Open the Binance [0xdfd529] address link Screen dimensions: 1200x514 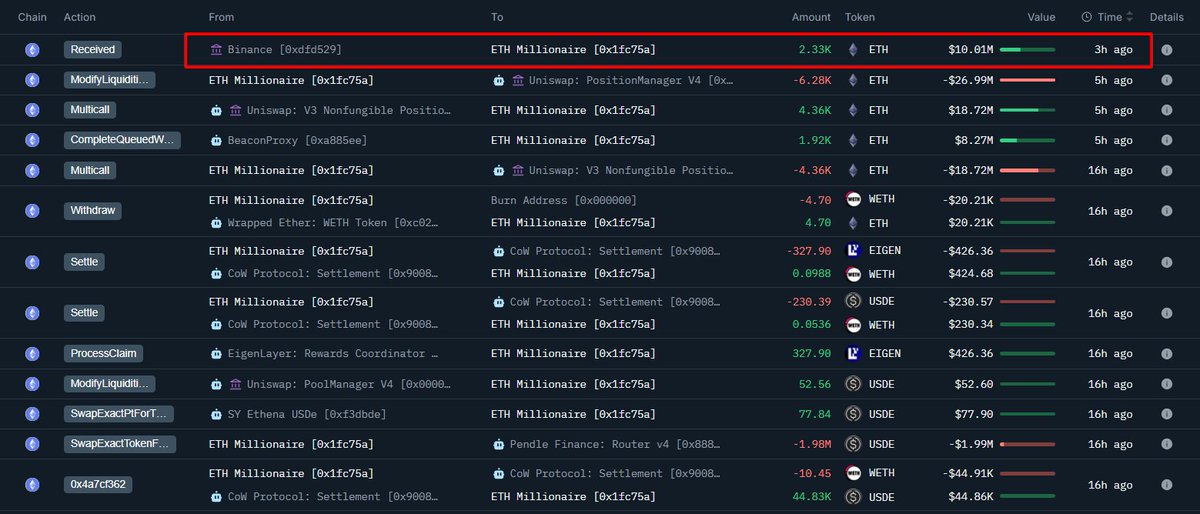pyautogui.click(x=285, y=49)
